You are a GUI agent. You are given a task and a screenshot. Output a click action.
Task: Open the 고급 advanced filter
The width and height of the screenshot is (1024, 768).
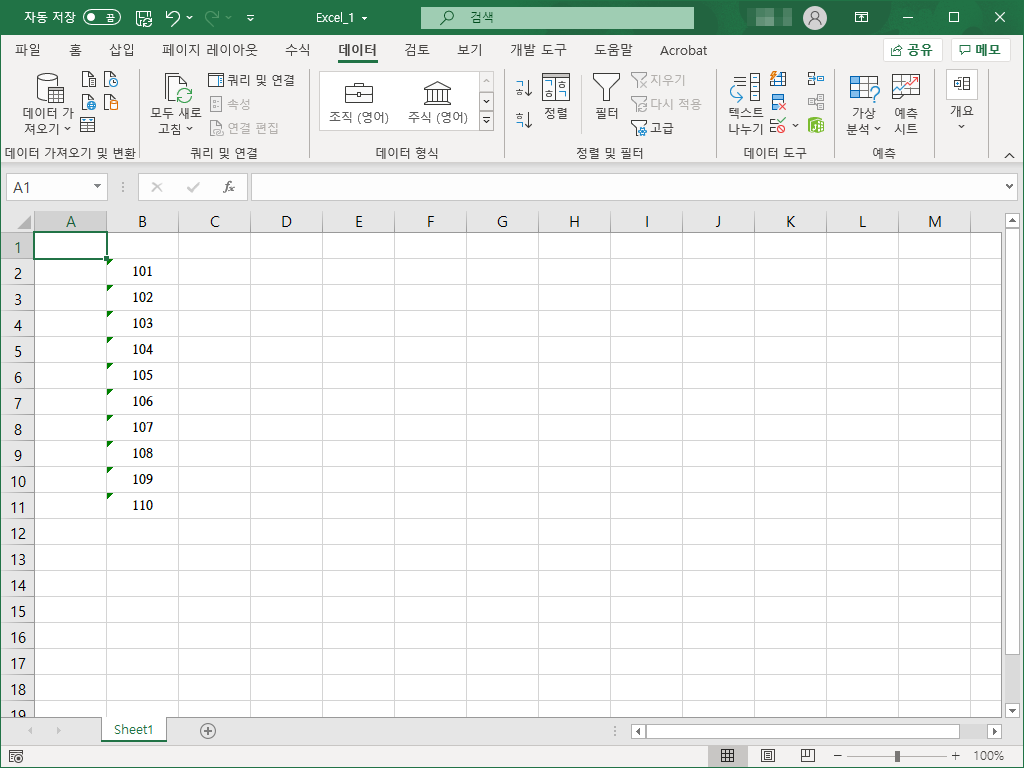pos(652,127)
